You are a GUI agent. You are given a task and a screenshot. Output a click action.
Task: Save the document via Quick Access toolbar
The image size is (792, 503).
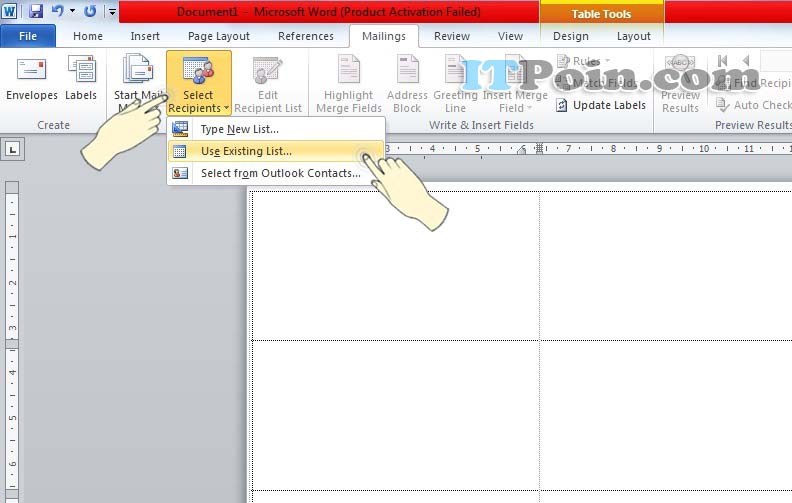pyautogui.click(x=35, y=11)
